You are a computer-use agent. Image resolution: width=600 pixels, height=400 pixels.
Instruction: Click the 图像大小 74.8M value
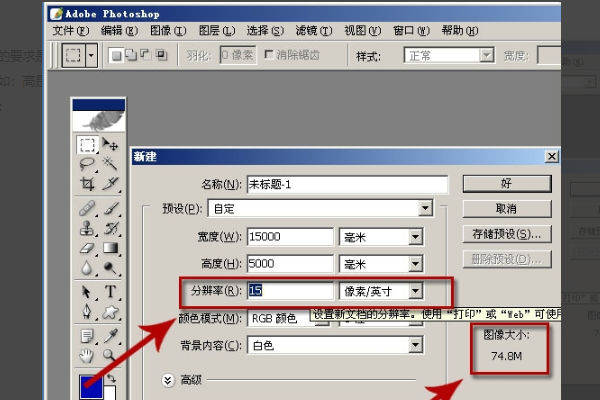tap(506, 356)
